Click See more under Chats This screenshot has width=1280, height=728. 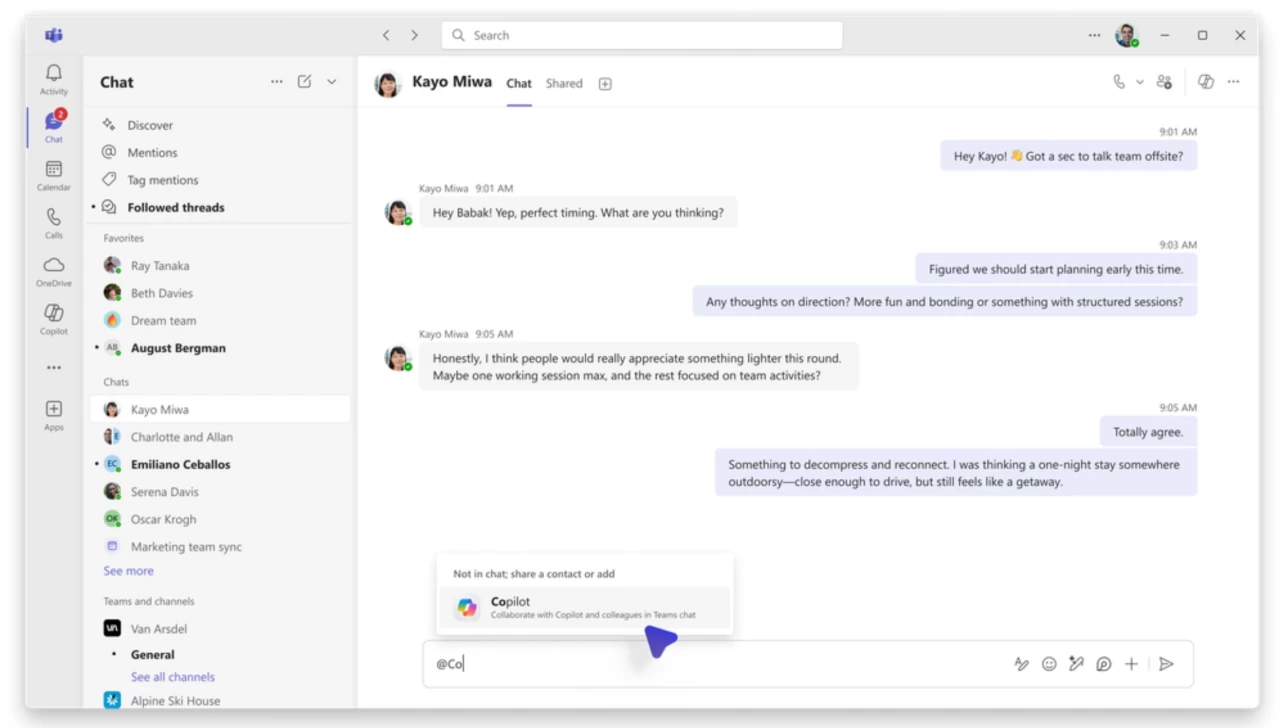(x=128, y=570)
